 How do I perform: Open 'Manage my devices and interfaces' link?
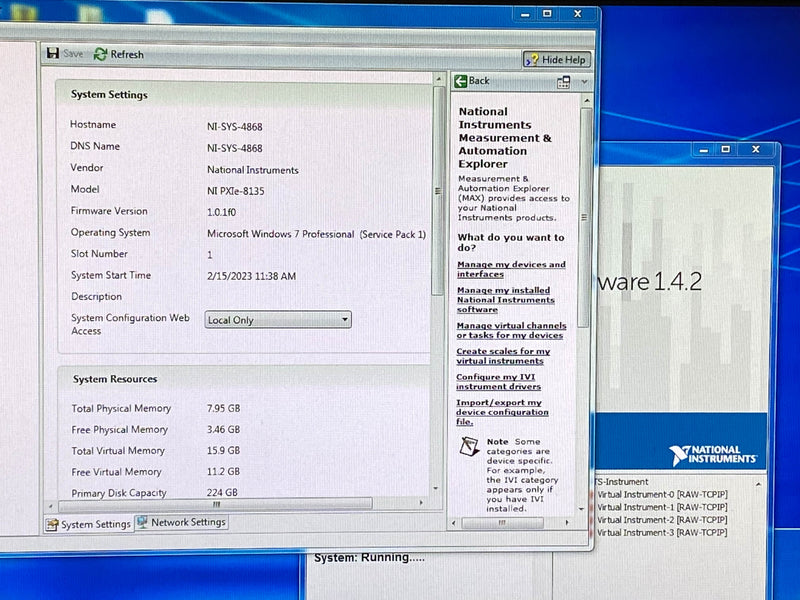coord(509,268)
